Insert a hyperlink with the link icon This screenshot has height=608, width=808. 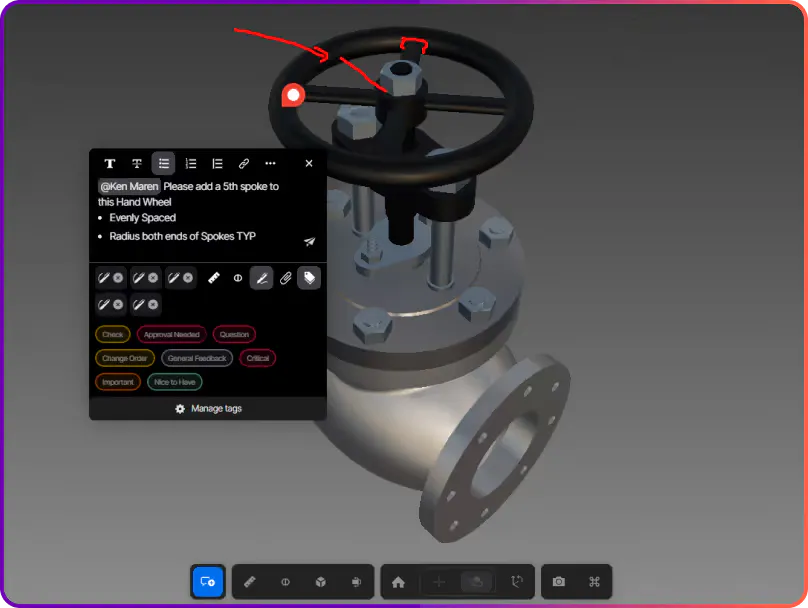click(x=244, y=164)
